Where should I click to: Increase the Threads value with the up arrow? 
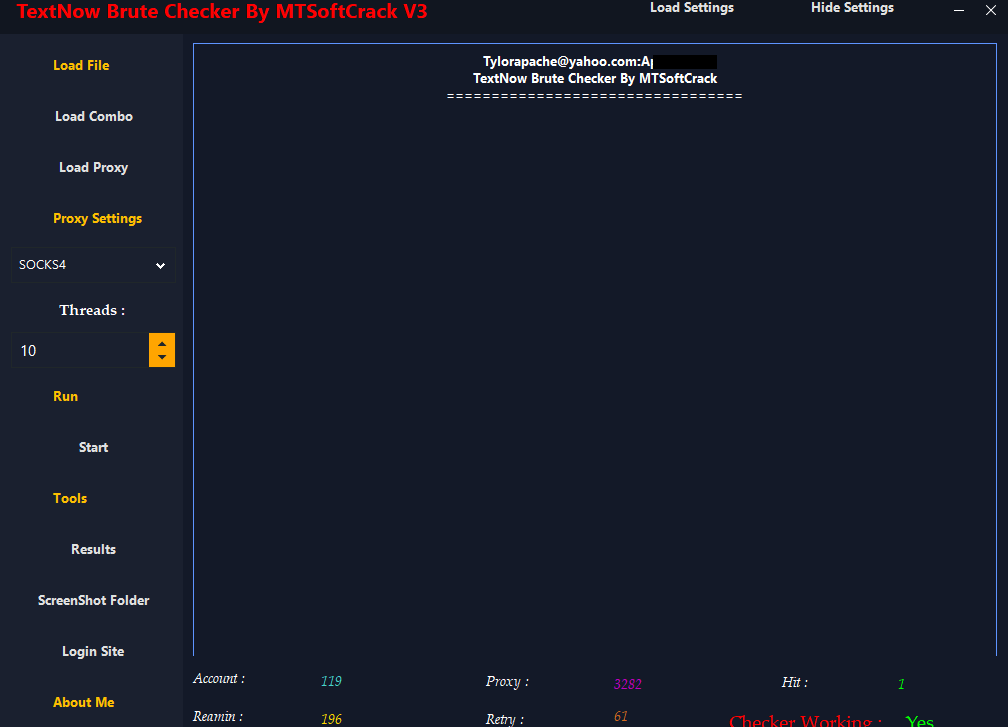[162, 343]
